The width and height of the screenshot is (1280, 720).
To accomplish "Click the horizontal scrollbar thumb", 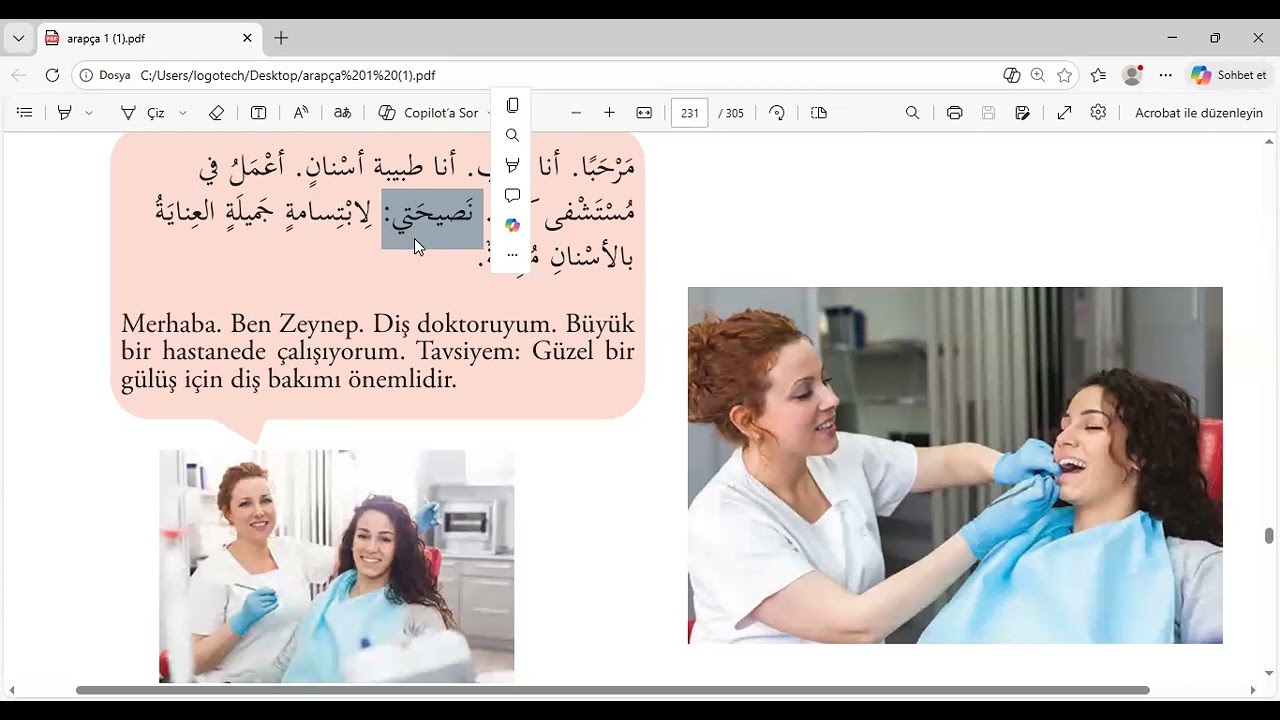I will [x=612, y=690].
